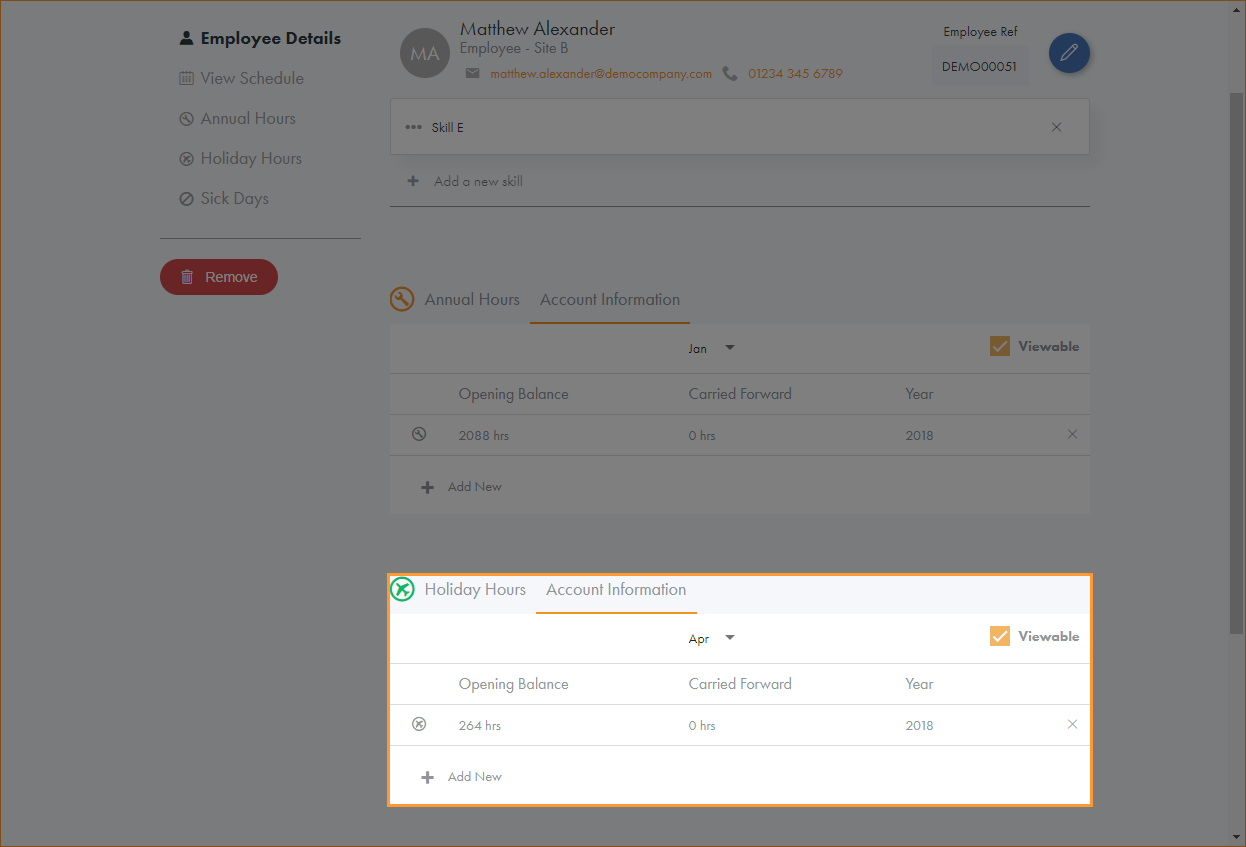Click the Annual Hours wrench icon
The height and width of the screenshot is (847, 1246).
point(402,300)
